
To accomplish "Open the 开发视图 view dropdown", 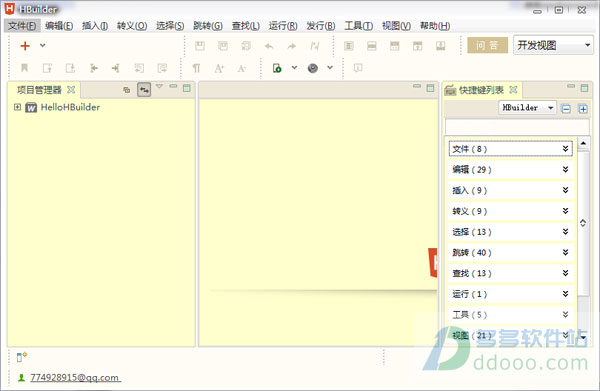I will pos(553,45).
